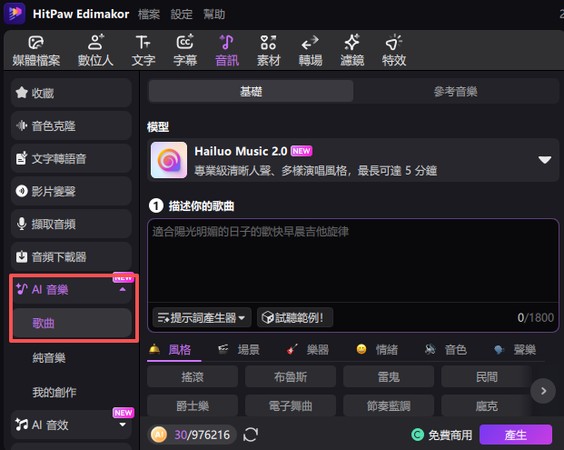Open the 幫助 help menu
The width and height of the screenshot is (564, 450).
pyautogui.click(x=214, y=14)
